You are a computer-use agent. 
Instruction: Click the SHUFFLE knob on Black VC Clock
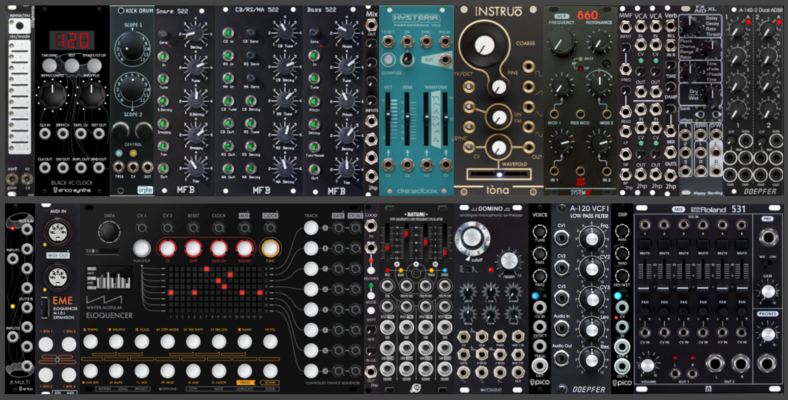91,95
